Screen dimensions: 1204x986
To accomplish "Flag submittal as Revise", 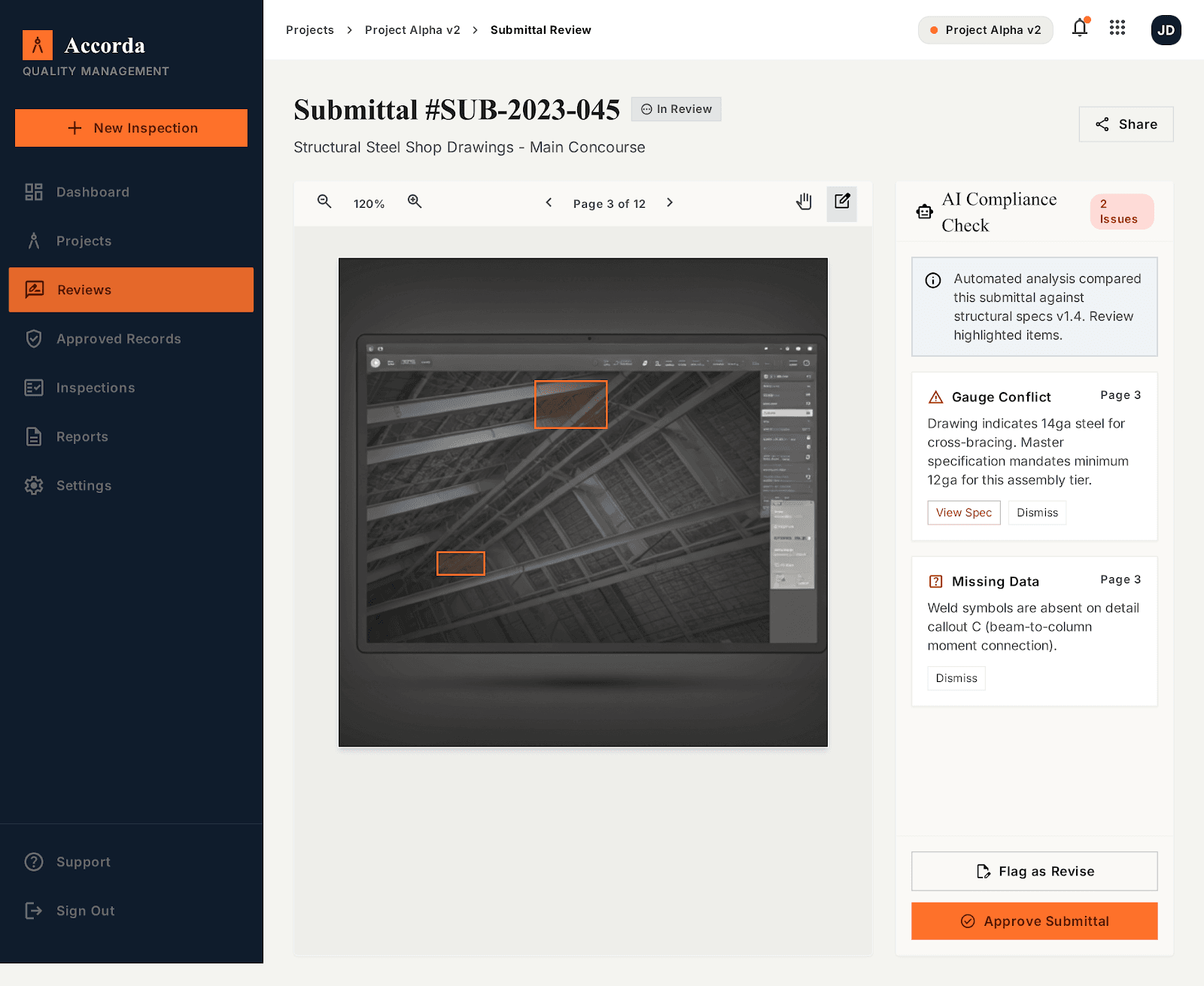I will point(1035,871).
